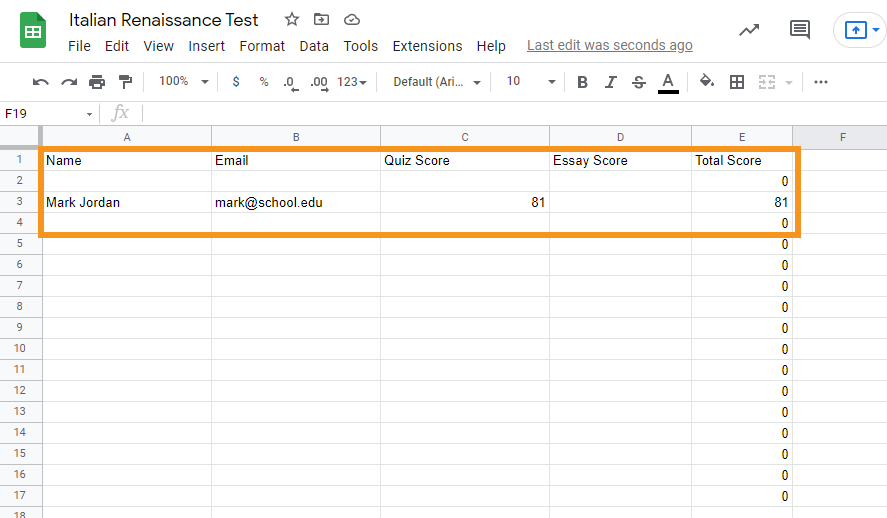Apply percent format to cells
Image resolution: width=887 pixels, height=518 pixels.
(x=264, y=82)
